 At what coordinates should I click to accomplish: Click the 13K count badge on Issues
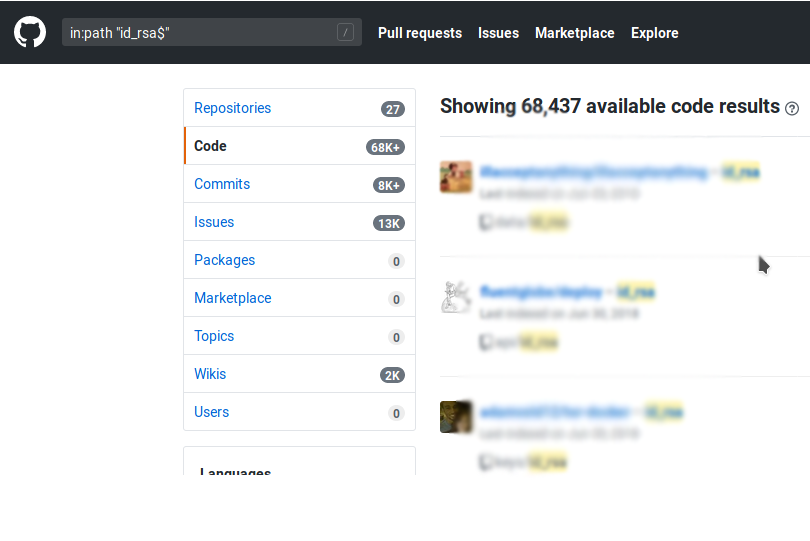click(388, 223)
